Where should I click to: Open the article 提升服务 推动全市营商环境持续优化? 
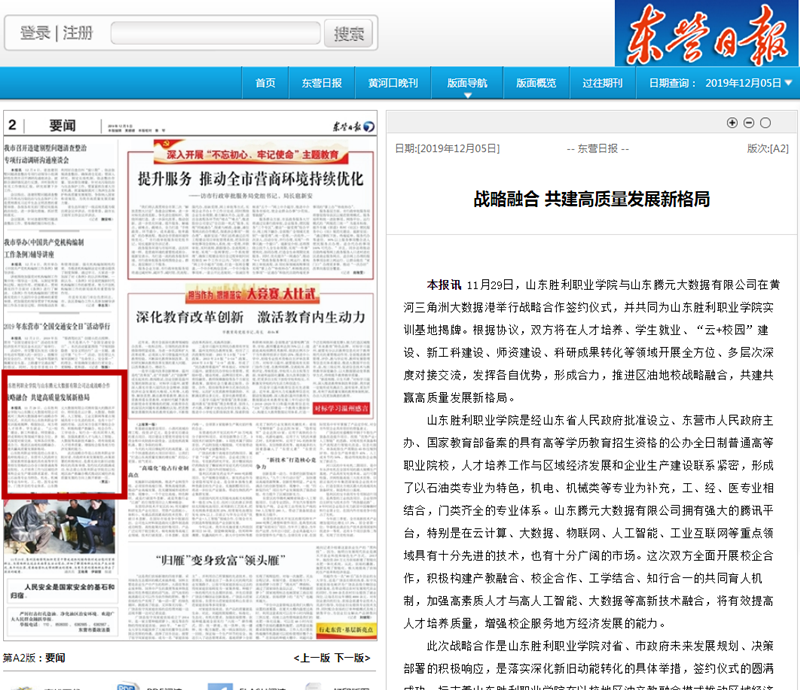pos(251,179)
